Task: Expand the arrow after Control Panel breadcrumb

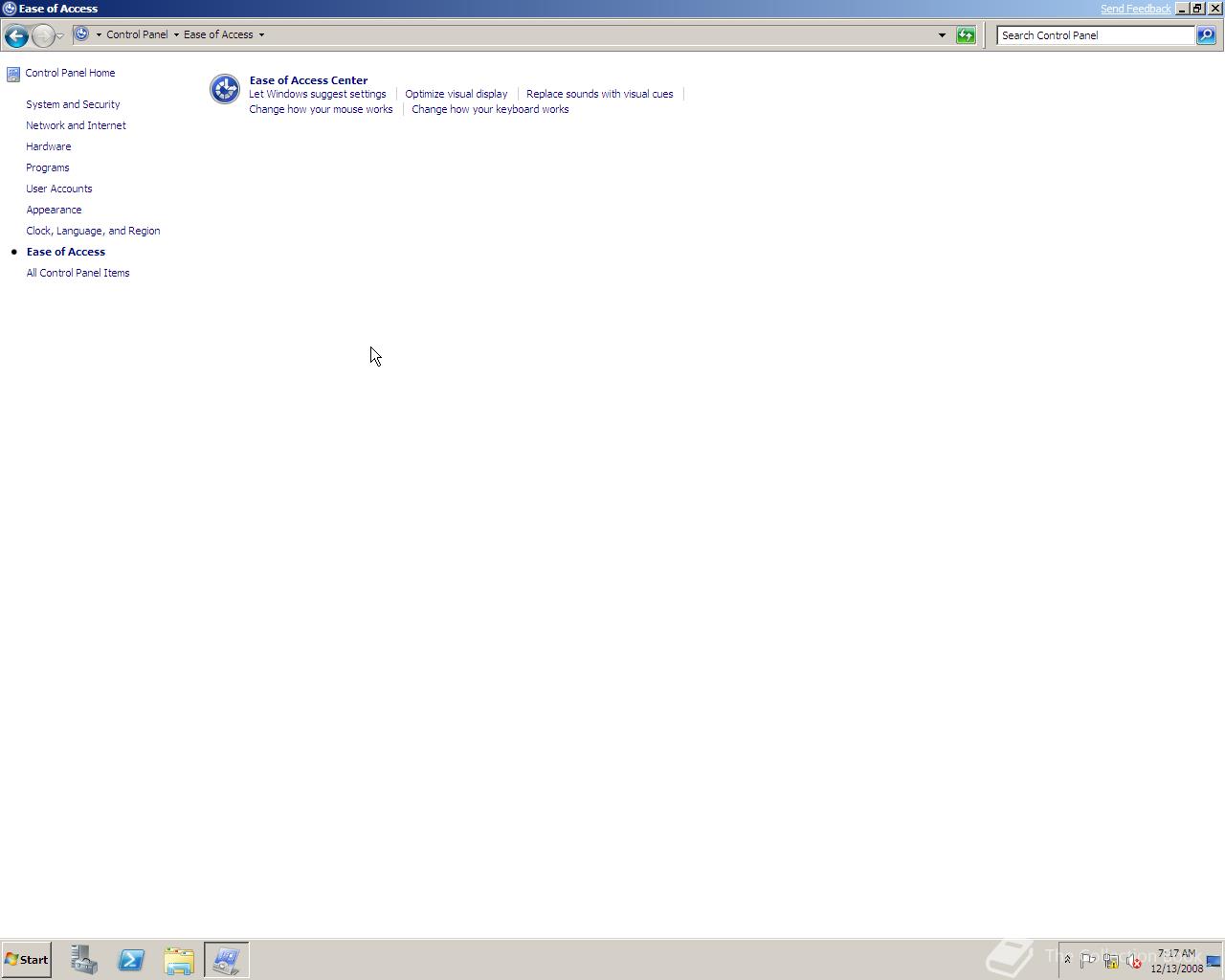Action: (x=176, y=34)
